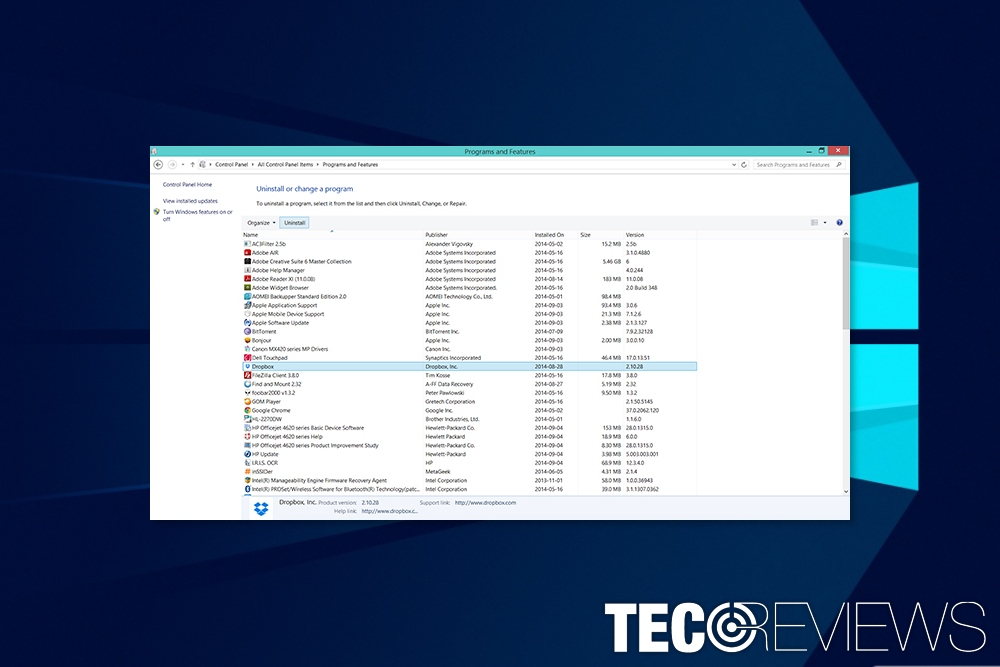Select the Dell Touchpad icon

[x=247, y=358]
